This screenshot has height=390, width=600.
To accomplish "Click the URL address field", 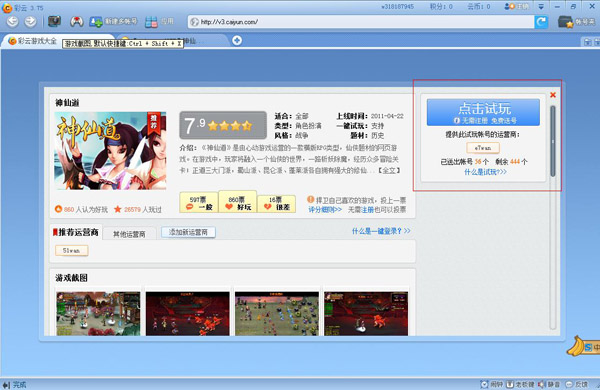I will (x=361, y=22).
